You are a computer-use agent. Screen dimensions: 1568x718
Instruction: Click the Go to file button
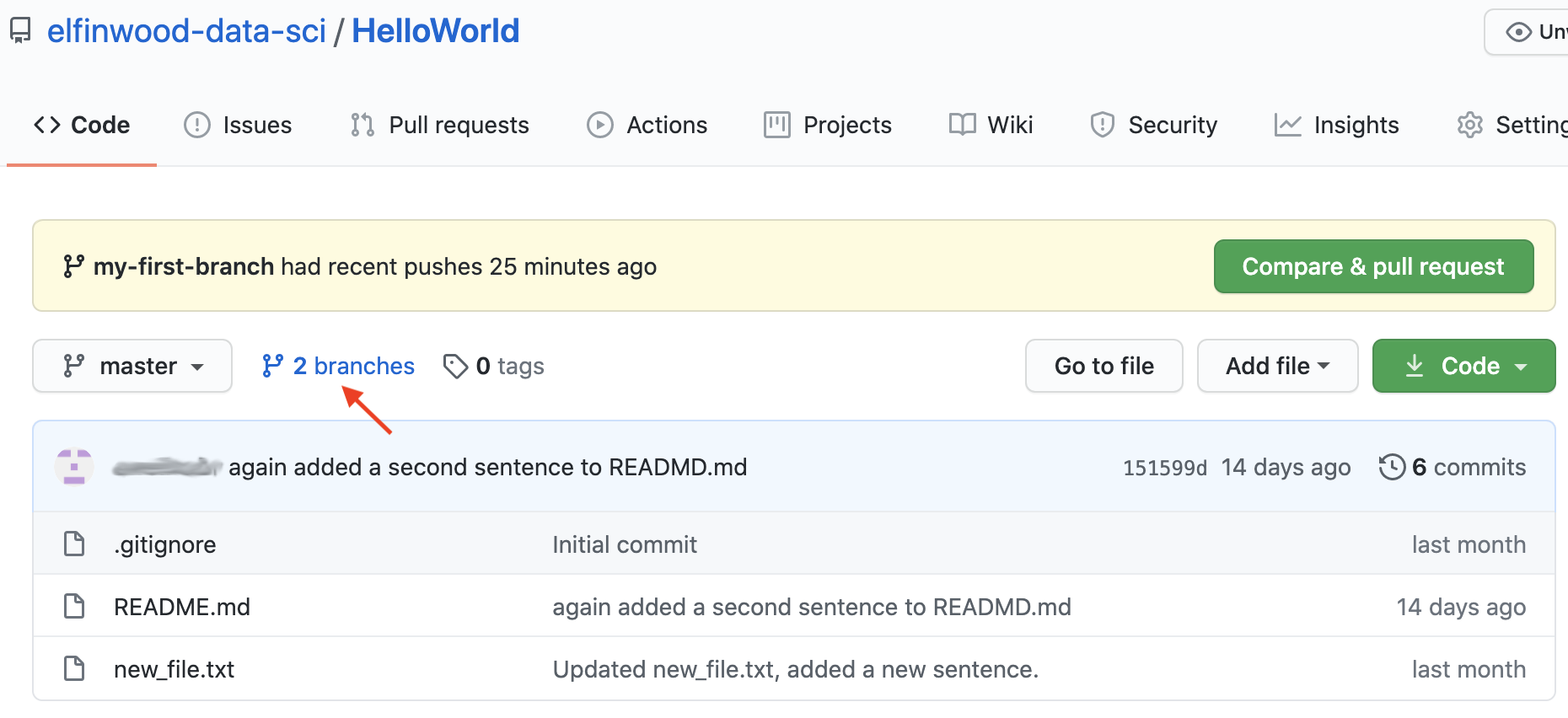click(1104, 366)
